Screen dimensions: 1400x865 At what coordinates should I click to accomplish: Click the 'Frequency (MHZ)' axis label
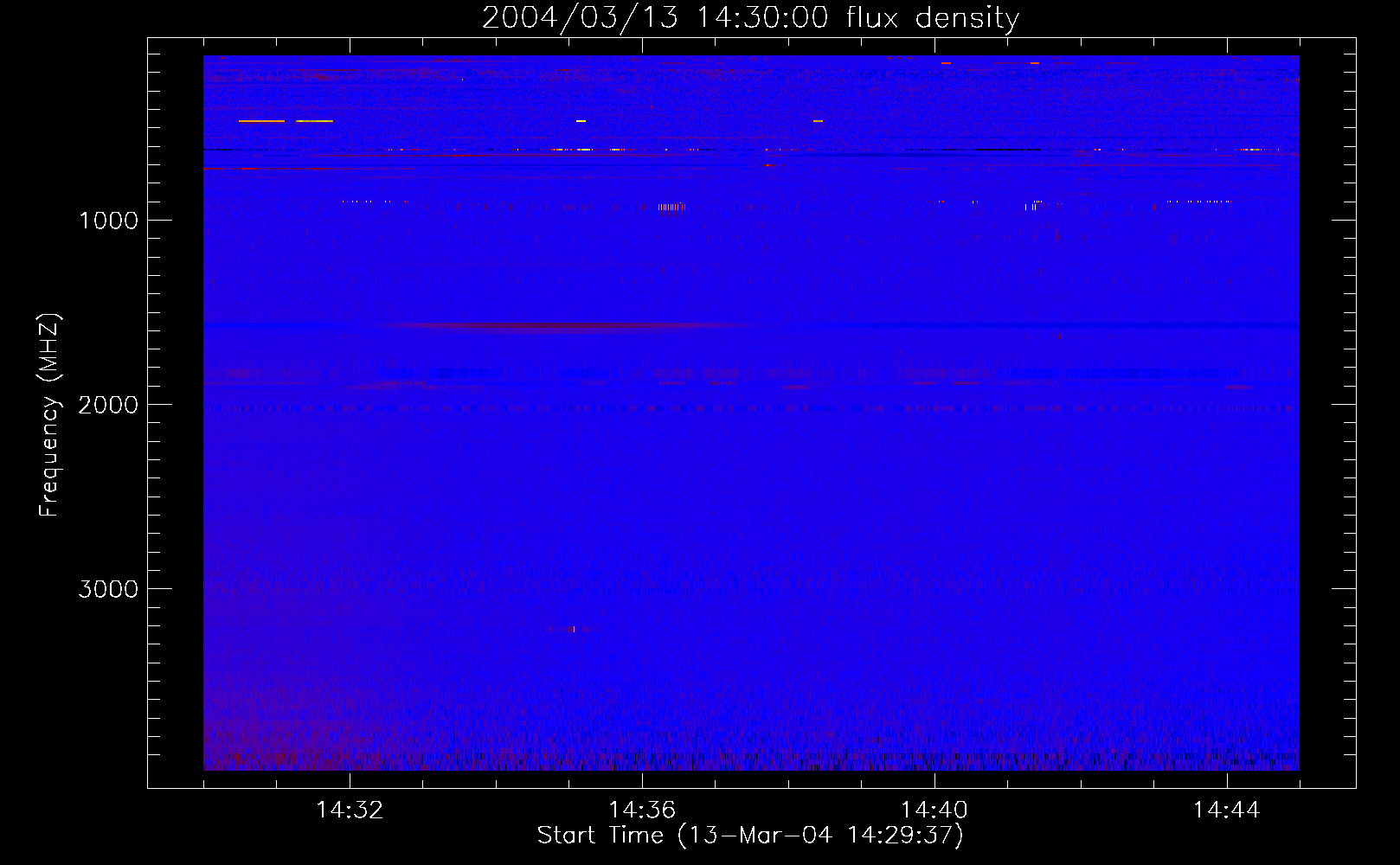(x=49, y=415)
